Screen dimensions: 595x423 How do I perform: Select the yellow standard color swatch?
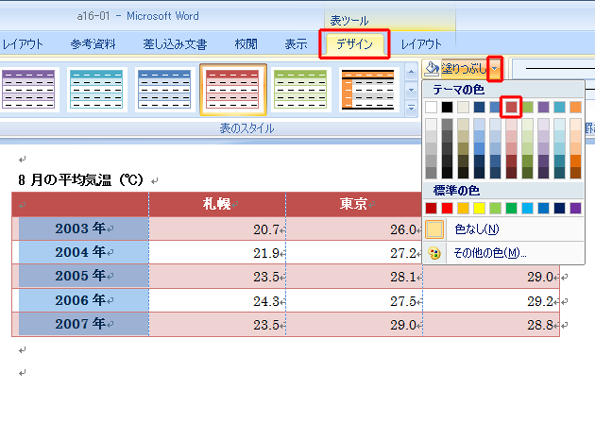coord(479,208)
